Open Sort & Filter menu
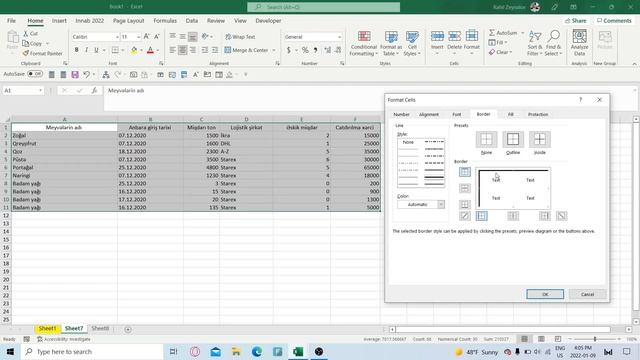The width and height of the screenshot is (640, 360). [x=535, y=43]
